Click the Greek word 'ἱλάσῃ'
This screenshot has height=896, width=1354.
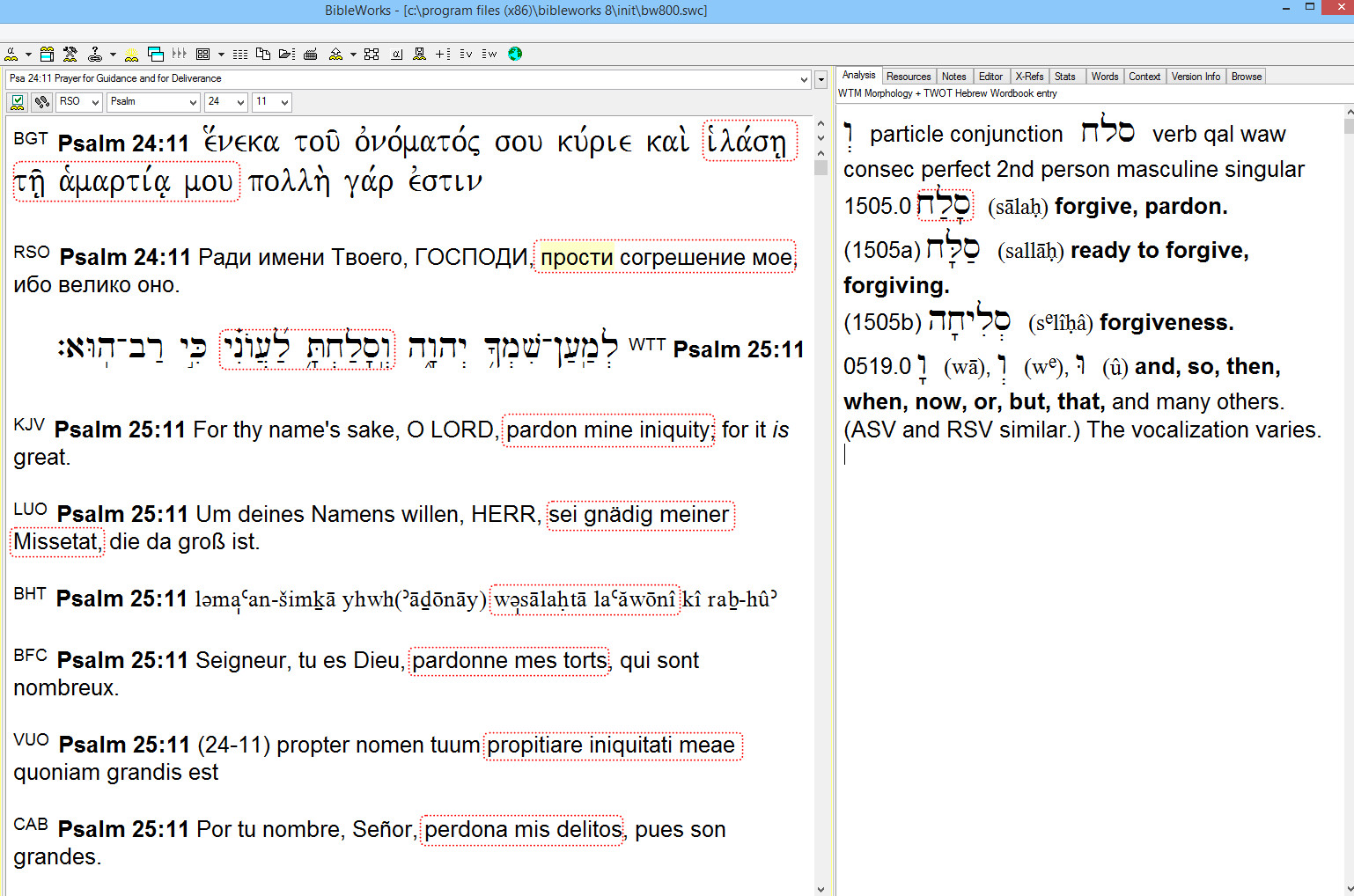pos(748,141)
